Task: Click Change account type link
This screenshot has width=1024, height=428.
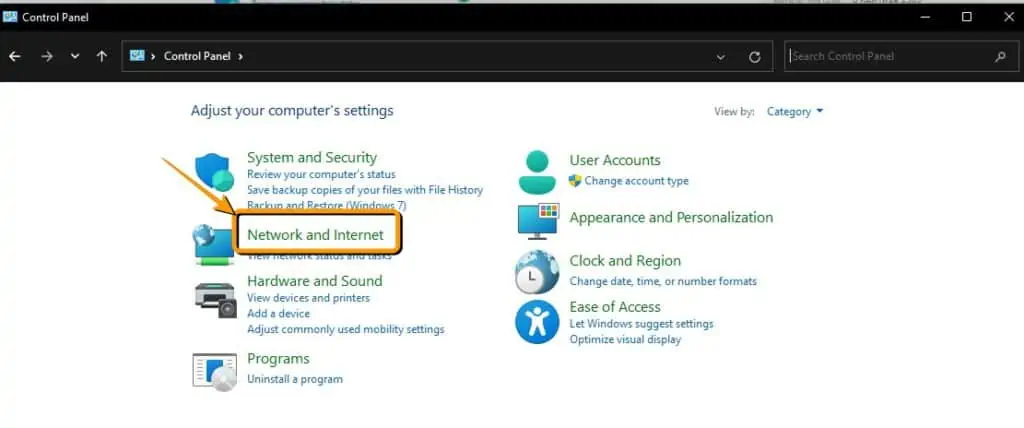Action: (x=636, y=181)
